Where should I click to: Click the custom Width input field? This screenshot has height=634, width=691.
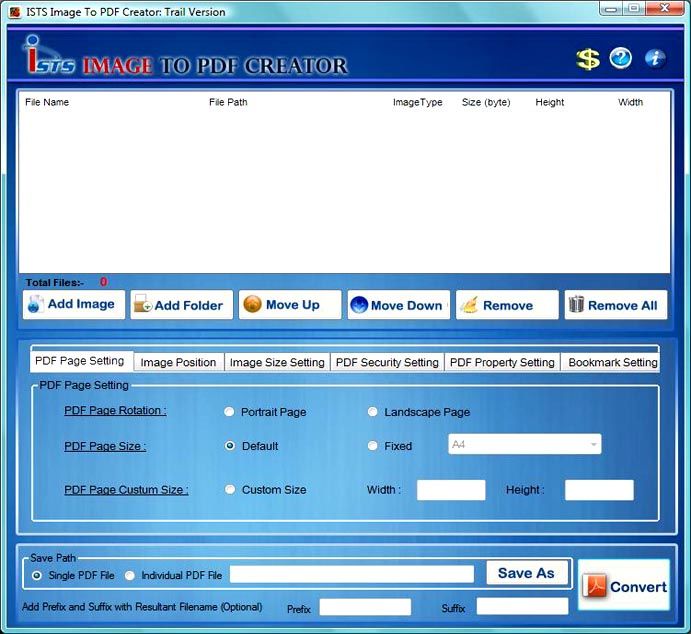tap(451, 490)
